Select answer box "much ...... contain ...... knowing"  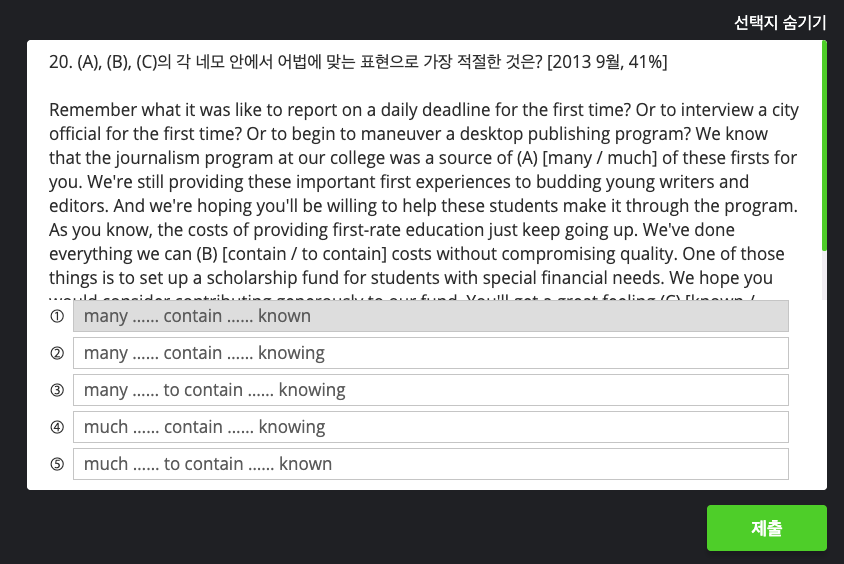pyautogui.click(x=430, y=427)
